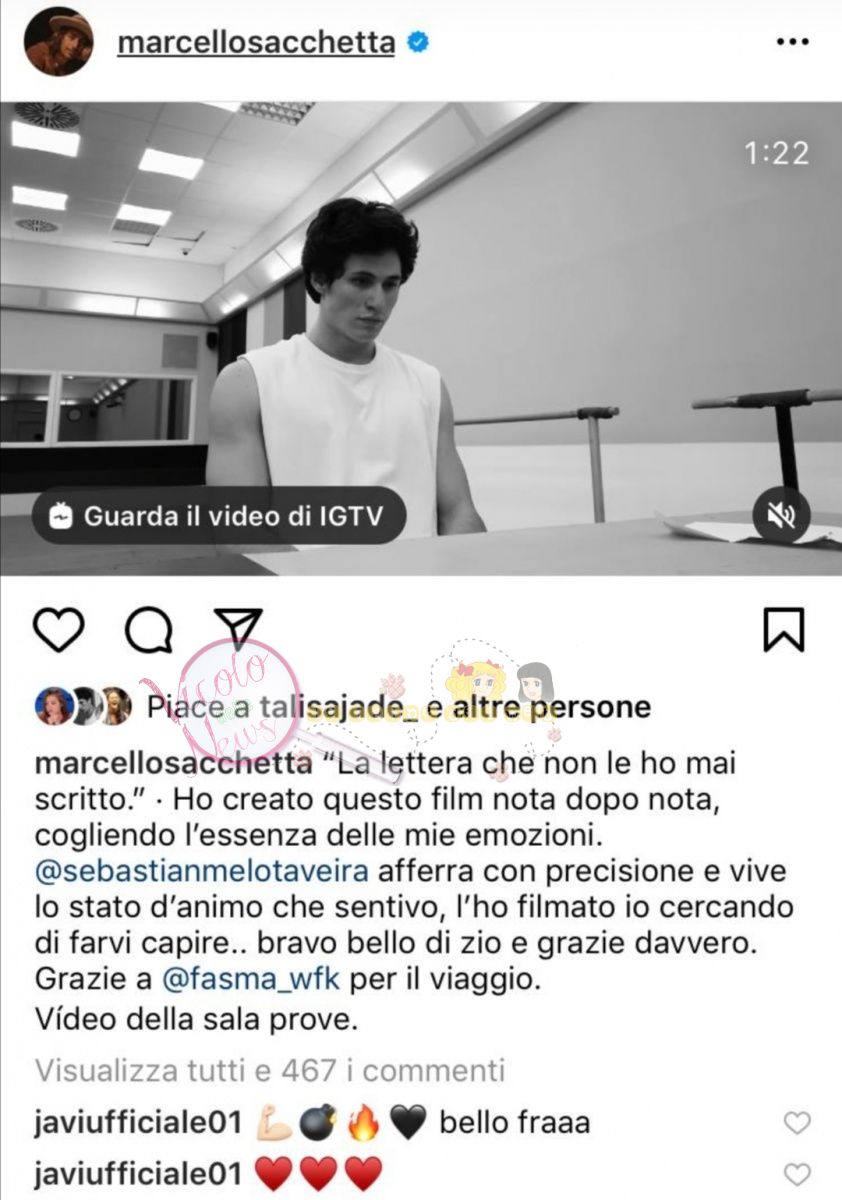This screenshot has width=842, height=1200.
Task: Open the marcellosacchetta username in the caption
Action: (x=173, y=764)
